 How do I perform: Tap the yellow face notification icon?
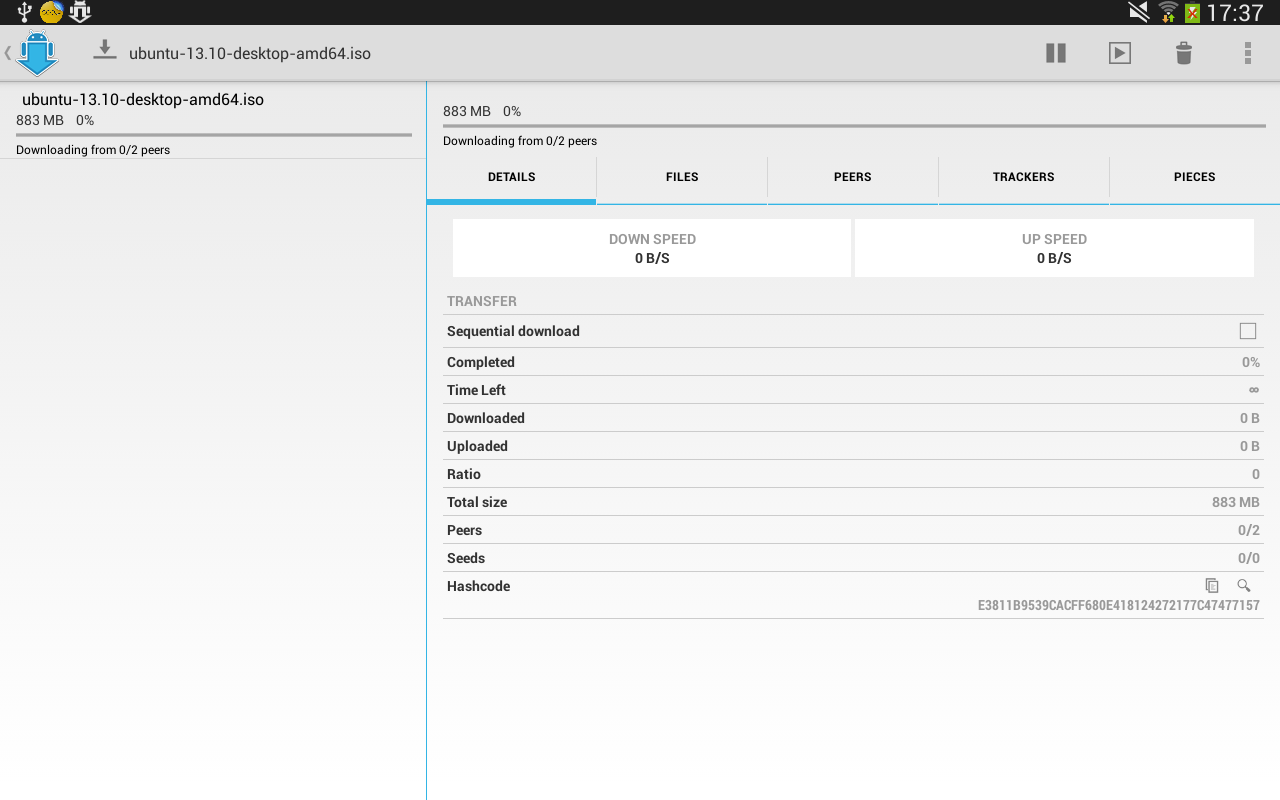coord(51,12)
